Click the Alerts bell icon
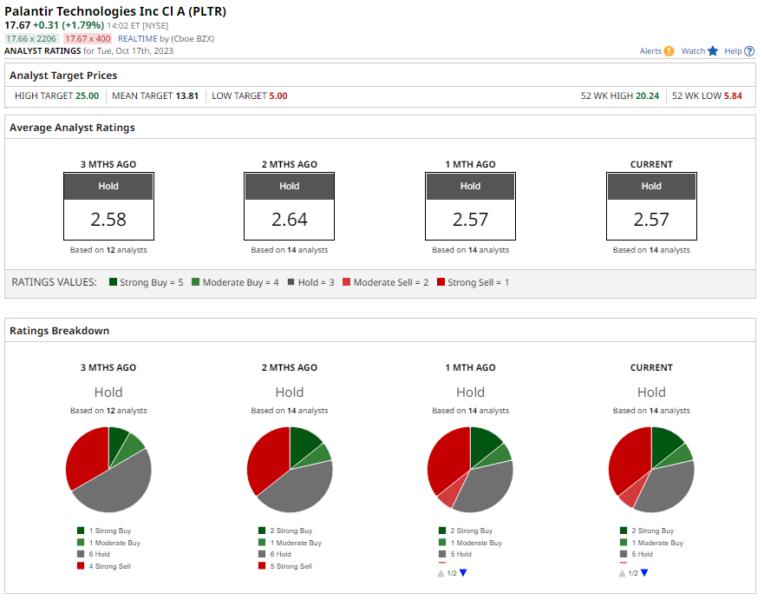 669,51
